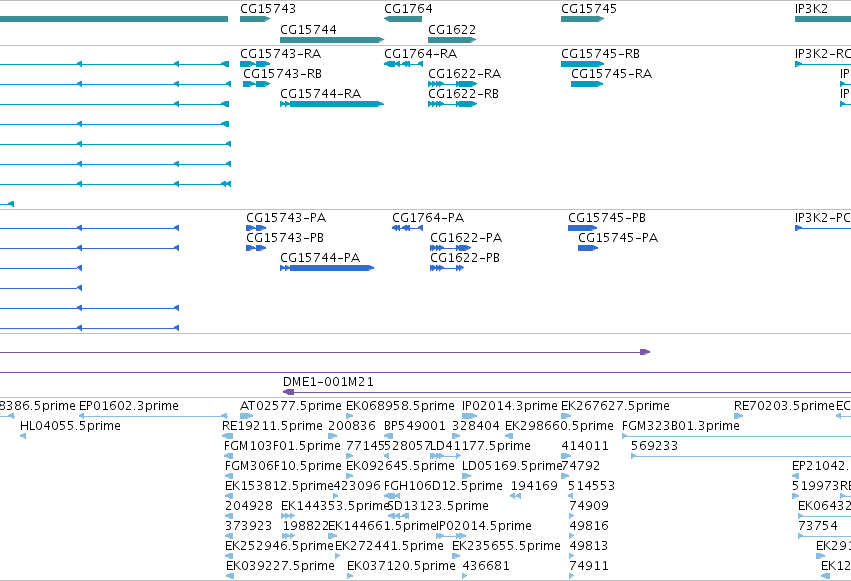
Task: Select EST EK037120.5prime
Action: 401,566
